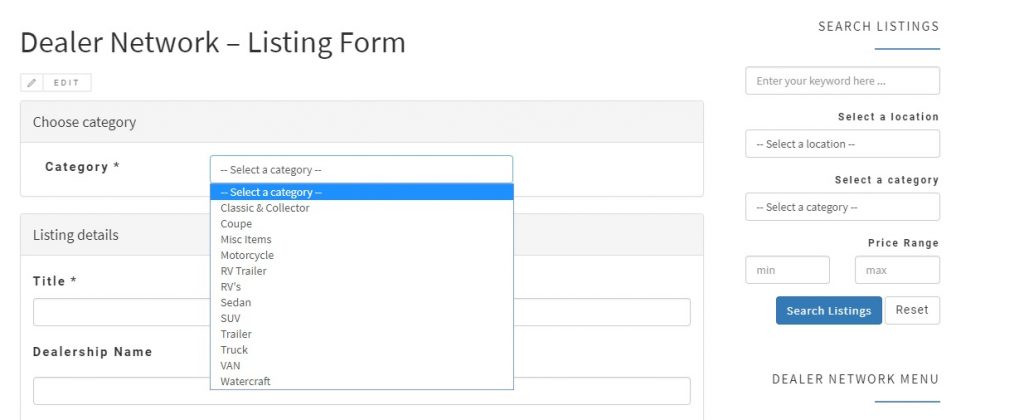Click the search keyword input field

842,81
